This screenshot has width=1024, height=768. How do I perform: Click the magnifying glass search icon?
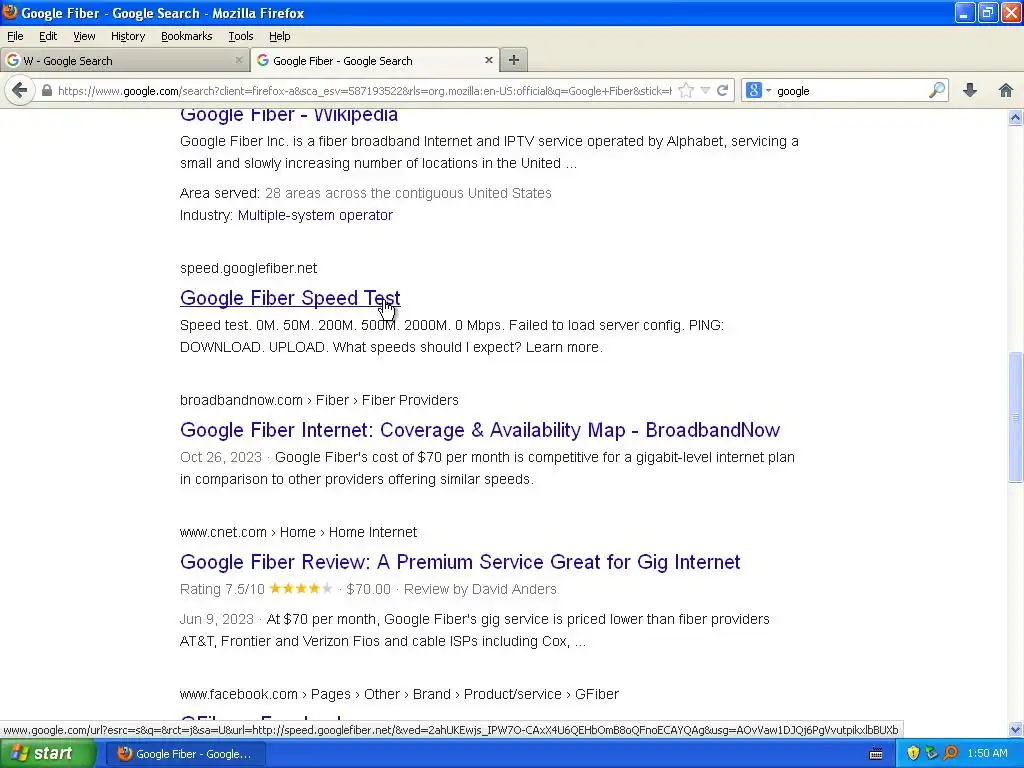[936, 90]
